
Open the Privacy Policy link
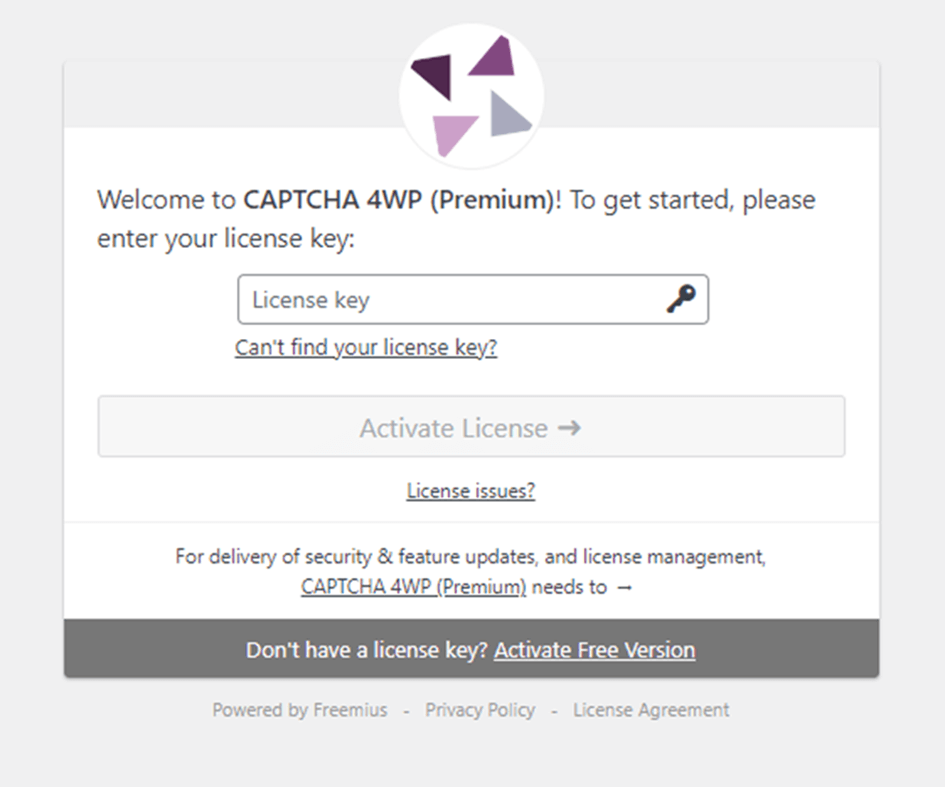[x=480, y=710]
